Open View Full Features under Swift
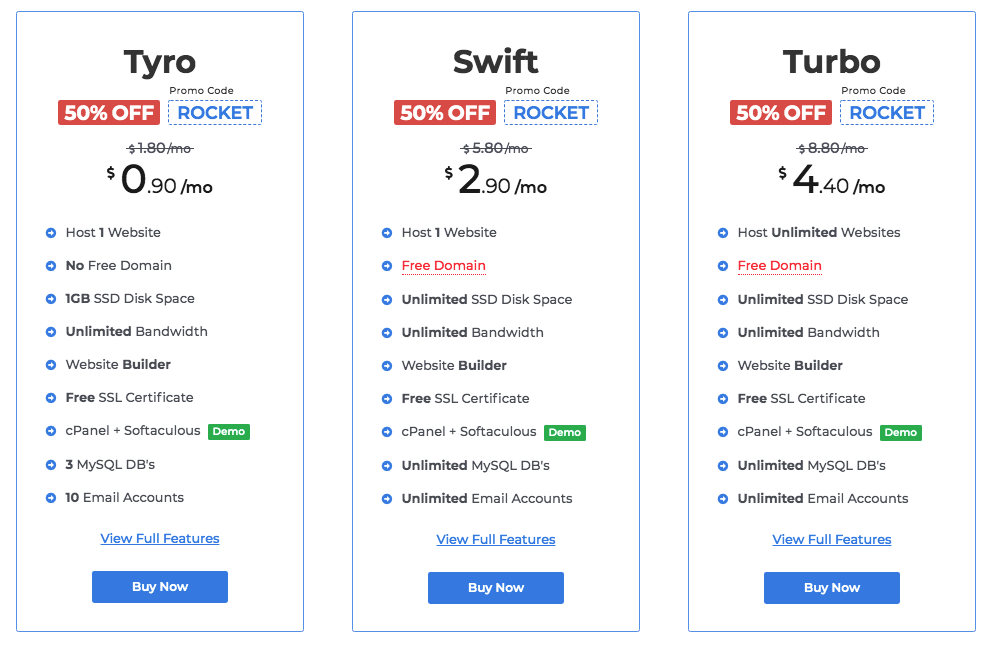987x647 pixels. tap(496, 540)
